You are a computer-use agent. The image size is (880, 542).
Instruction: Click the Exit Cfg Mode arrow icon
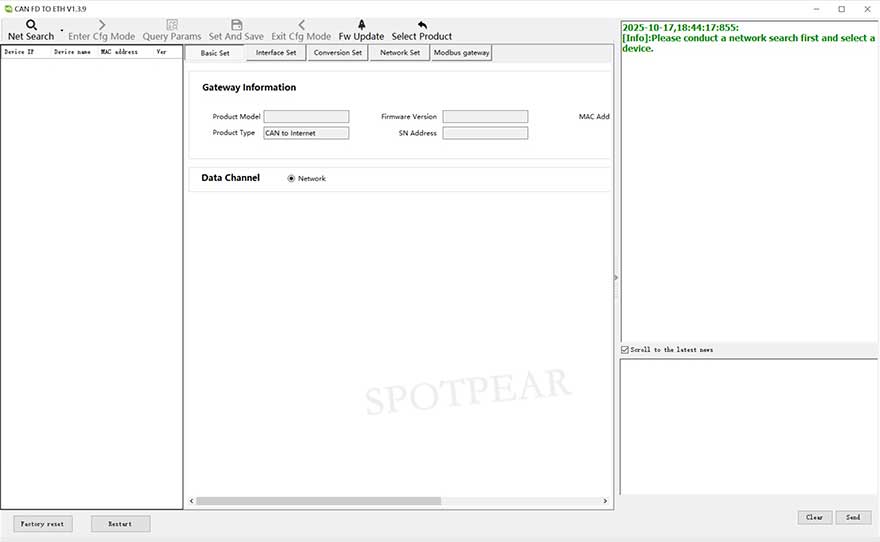click(x=301, y=24)
